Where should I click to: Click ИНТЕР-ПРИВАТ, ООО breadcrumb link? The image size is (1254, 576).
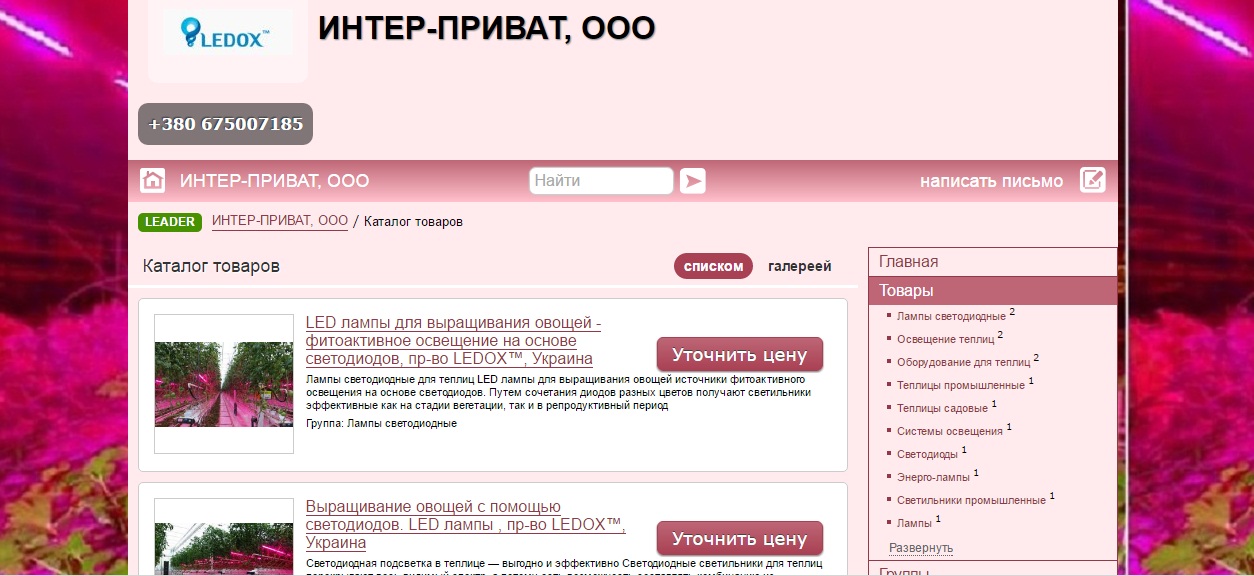(x=280, y=221)
